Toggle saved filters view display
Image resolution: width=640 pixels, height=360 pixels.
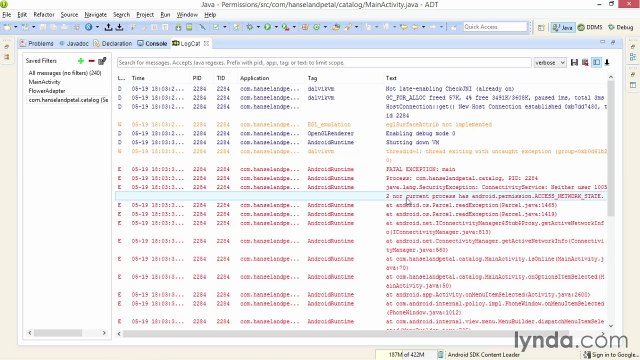pos(596,62)
